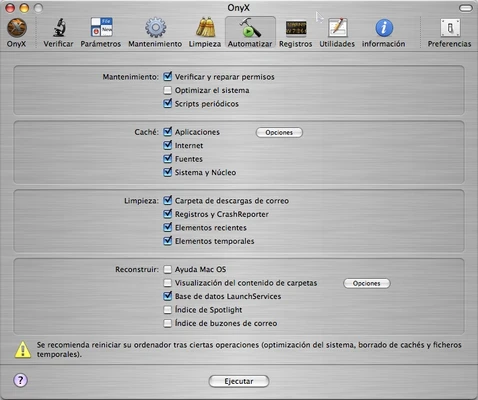
Task: Click the purple help question mark button
Action: [21, 380]
